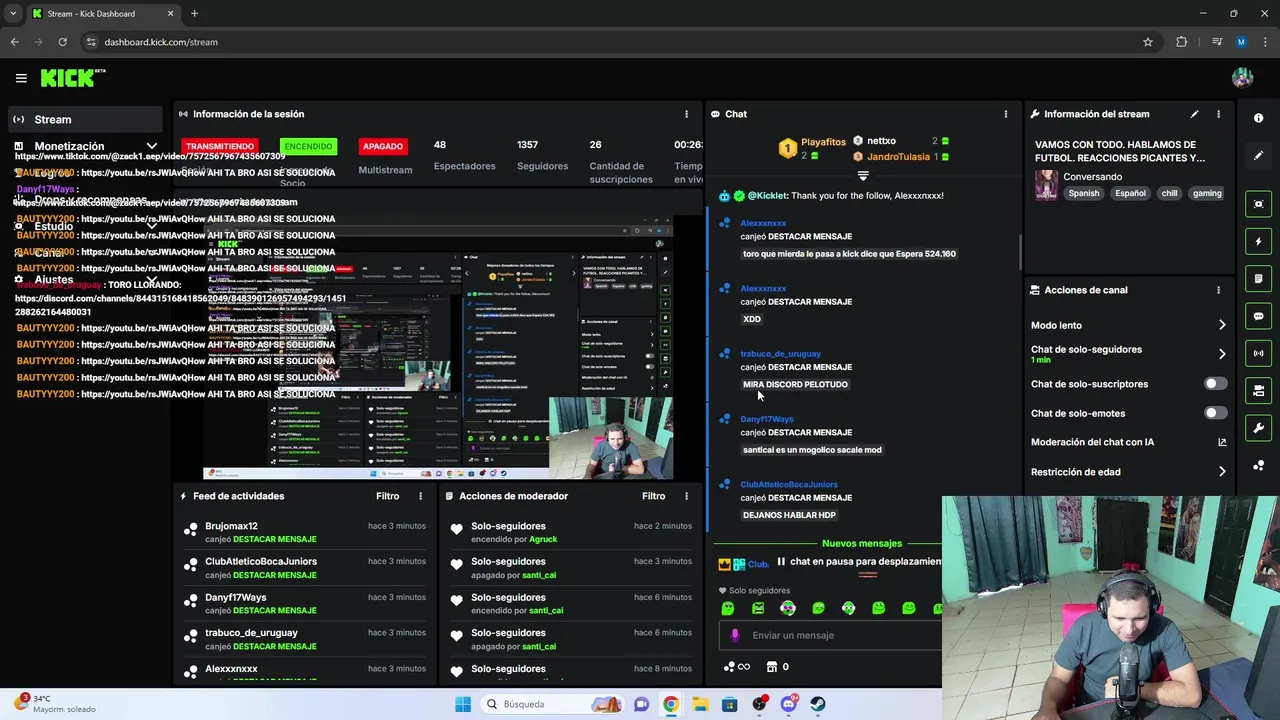Open Chrome extensions puzzle icon

1182,42
